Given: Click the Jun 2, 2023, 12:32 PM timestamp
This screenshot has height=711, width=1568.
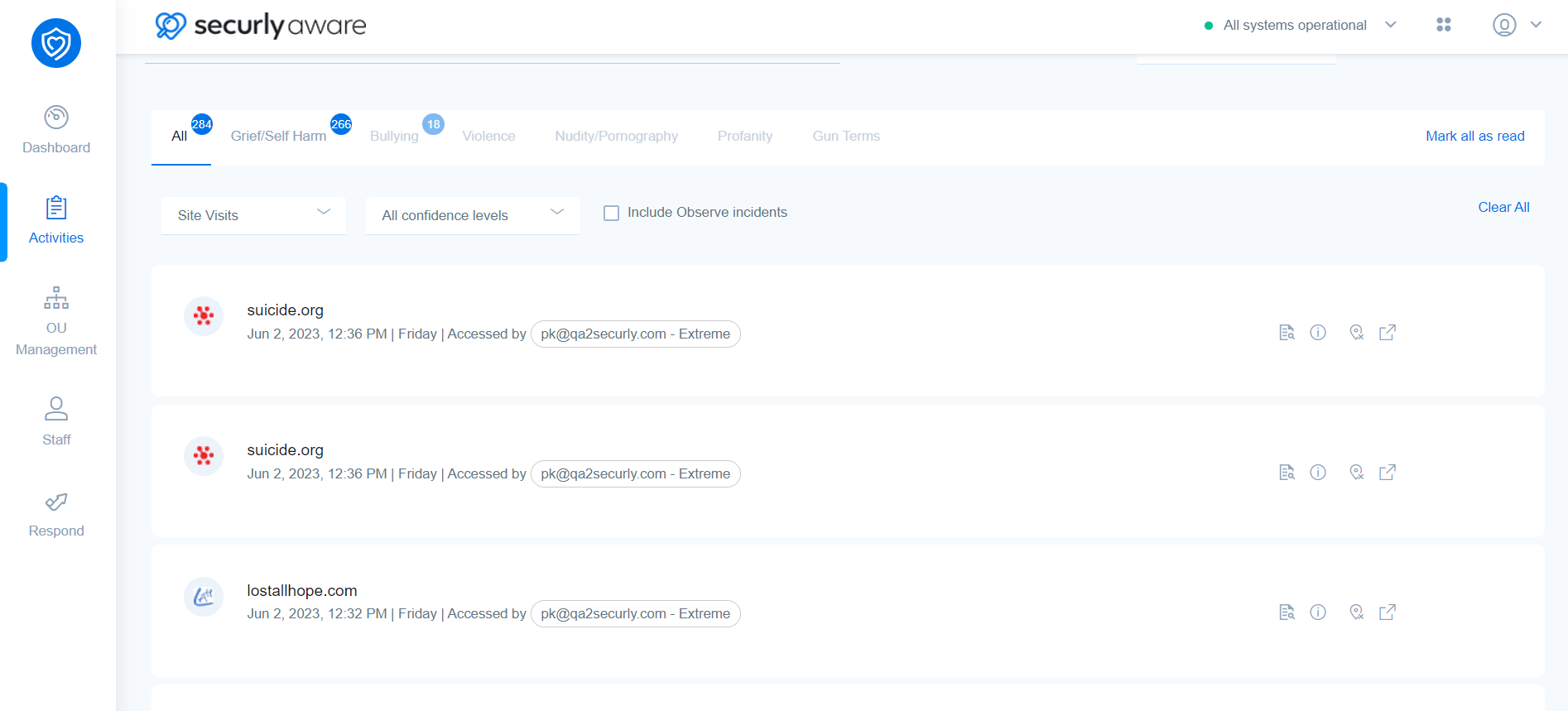Looking at the screenshot, I should coord(317,614).
